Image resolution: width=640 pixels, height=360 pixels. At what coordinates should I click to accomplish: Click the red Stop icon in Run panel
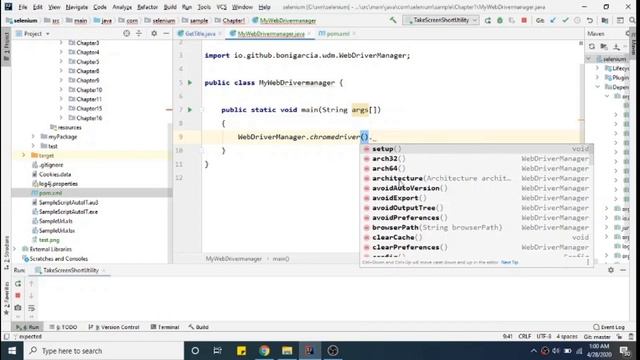18,296
